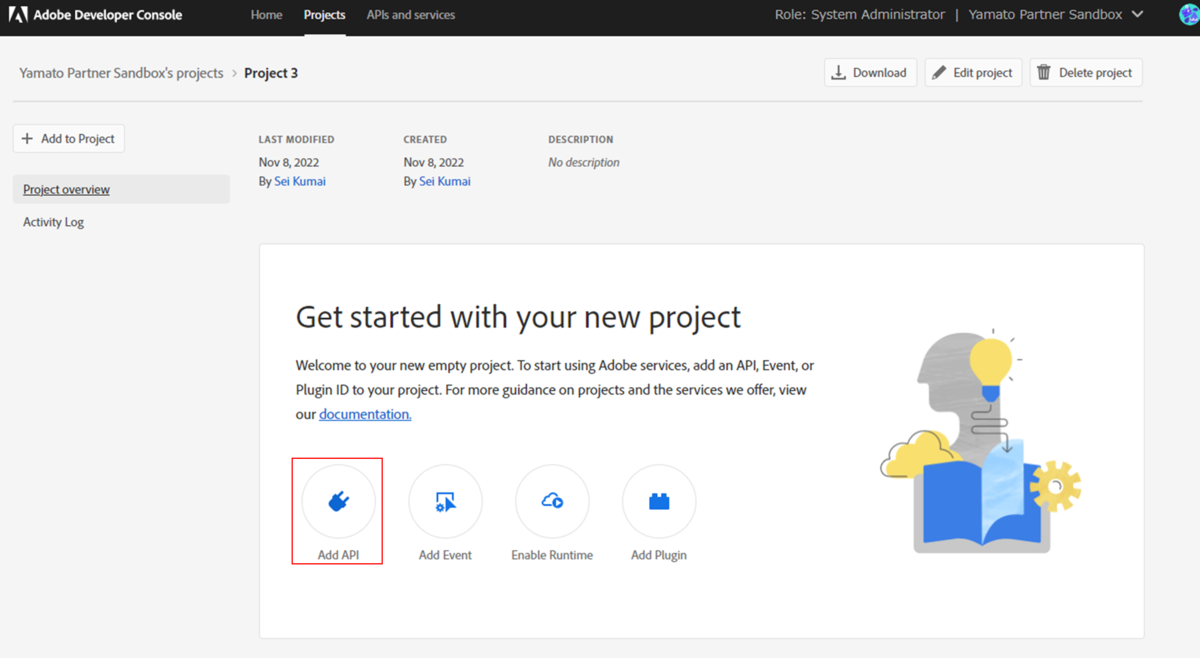Click the Add API label
This screenshot has height=658, width=1200.
(338, 555)
